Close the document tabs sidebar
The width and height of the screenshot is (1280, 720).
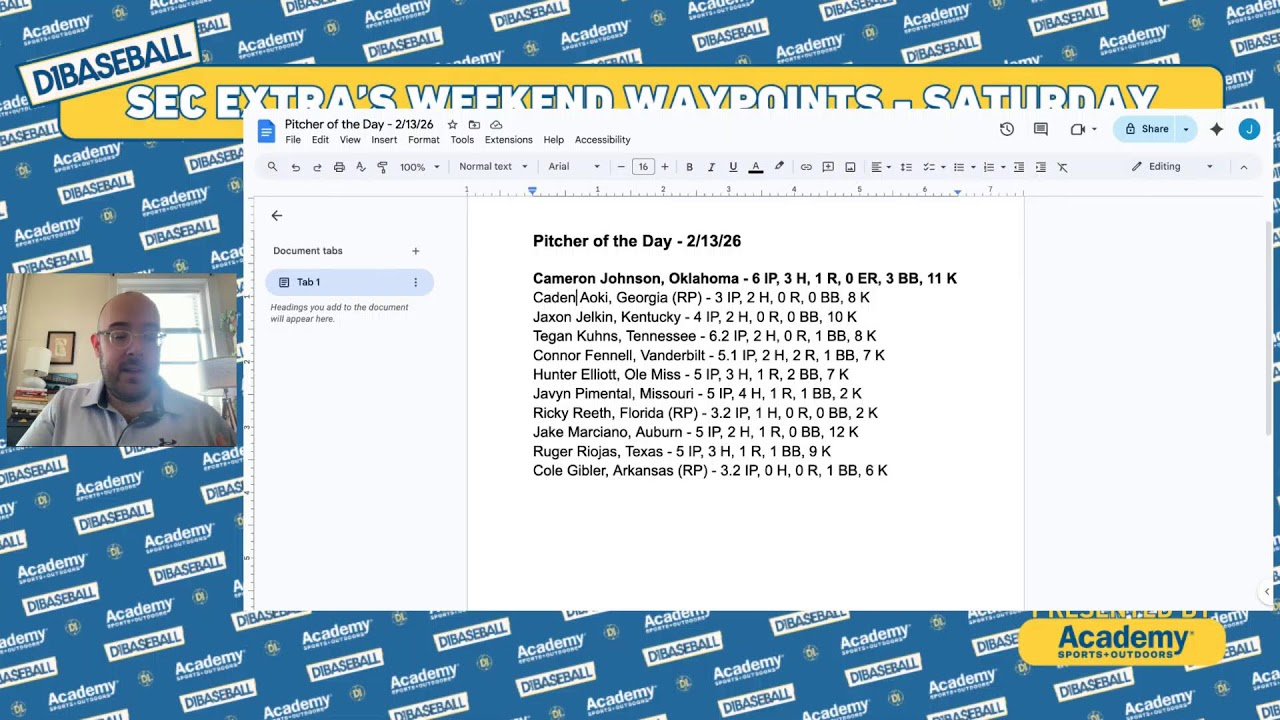coord(277,216)
